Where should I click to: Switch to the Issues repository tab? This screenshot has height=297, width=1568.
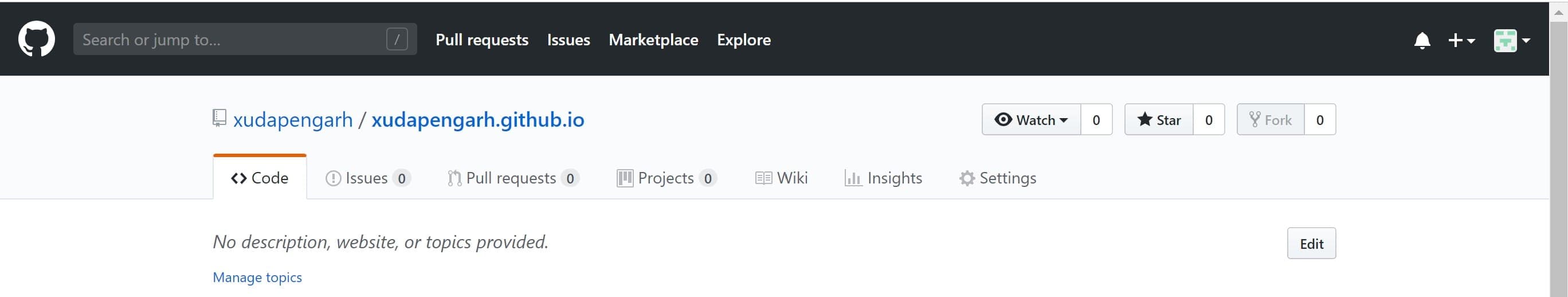tap(367, 178)
